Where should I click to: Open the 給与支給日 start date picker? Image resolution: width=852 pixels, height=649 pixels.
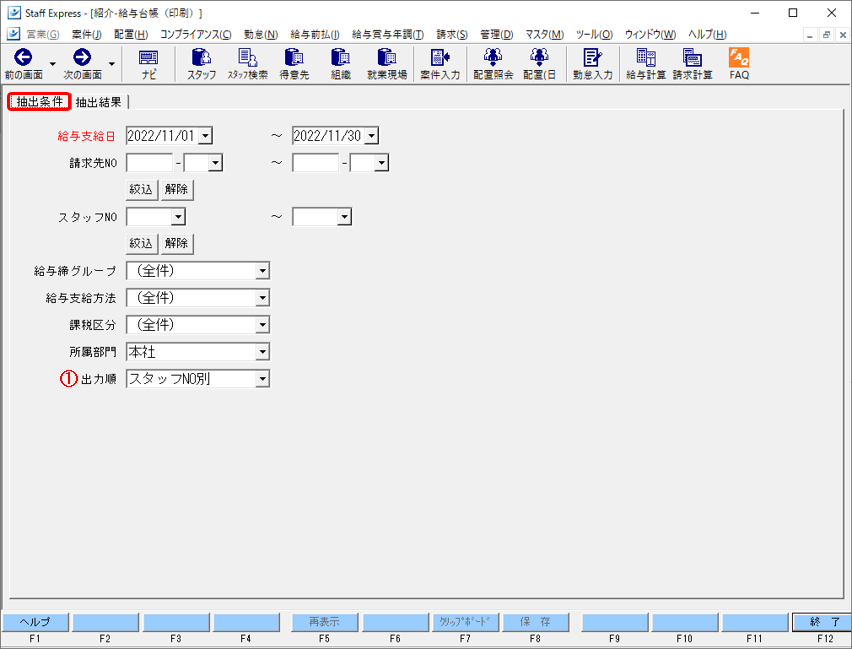pyautogui.click(x=205, y=136)
